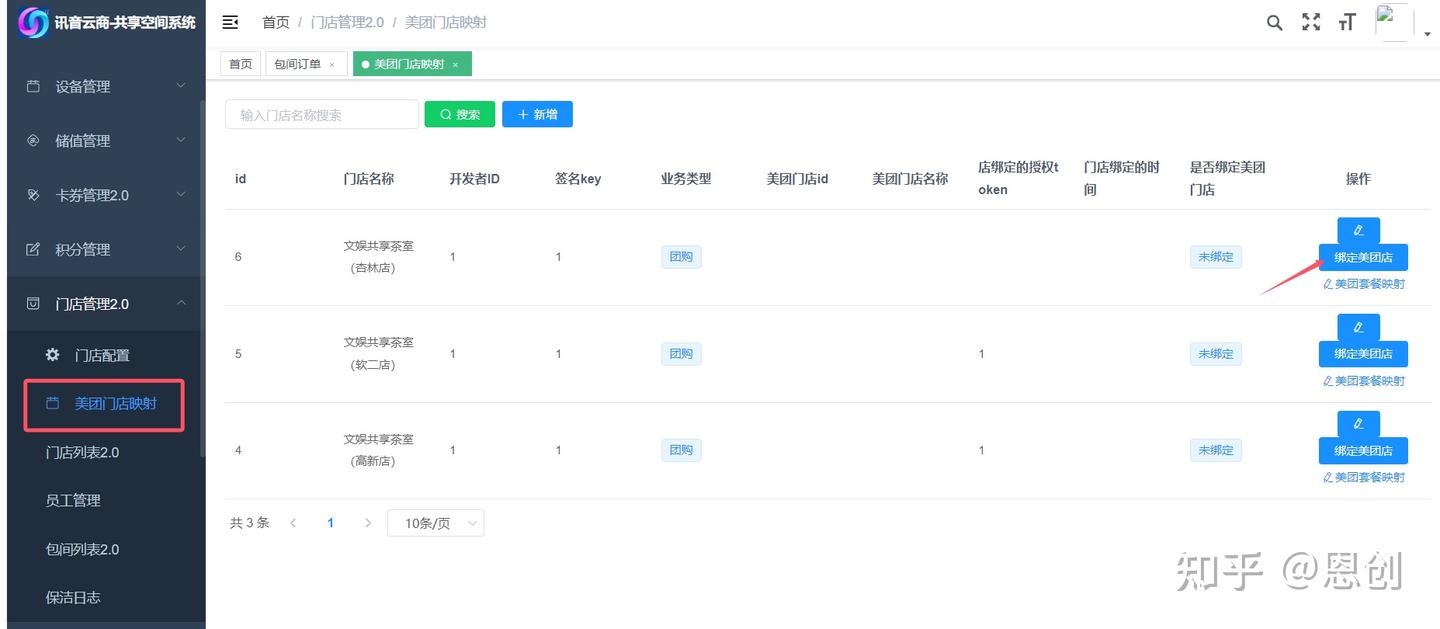Open 包间列表2.0 in sidebar

click(82, 549)
